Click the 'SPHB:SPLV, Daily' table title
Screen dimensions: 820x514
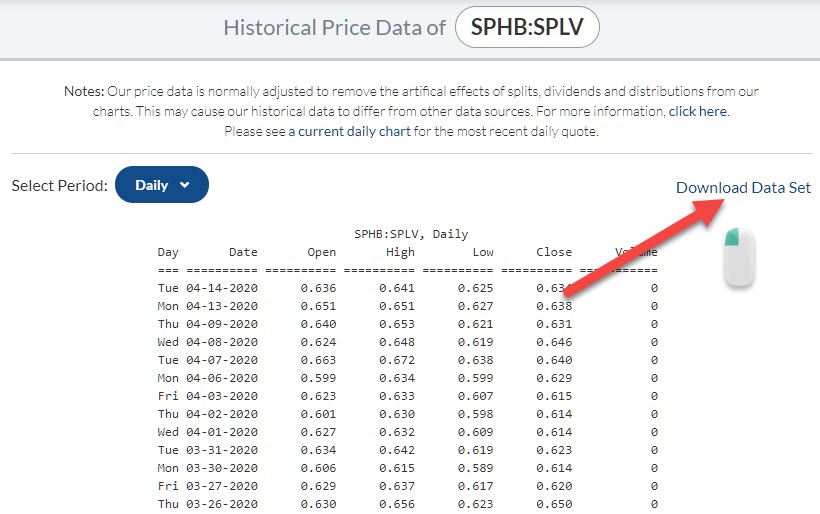pos(411,234)
